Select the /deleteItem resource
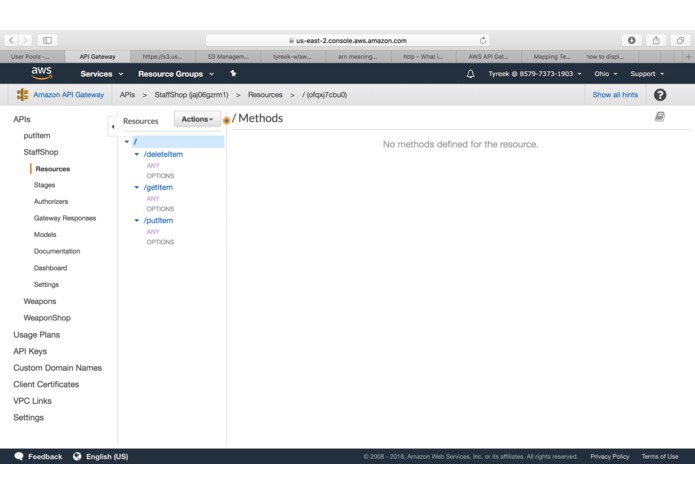Screen dimensions: 695x494 pos(163,154)
